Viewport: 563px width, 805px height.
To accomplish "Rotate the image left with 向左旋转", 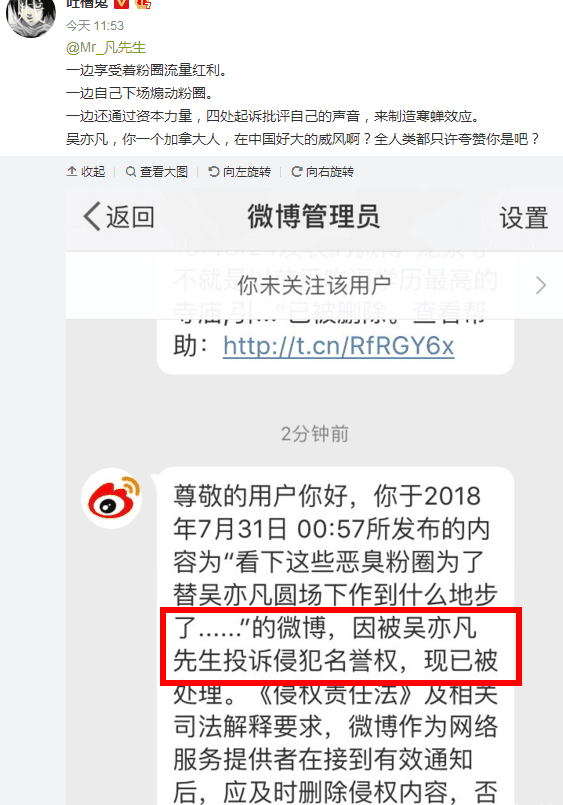I will [x=240, y=171].
